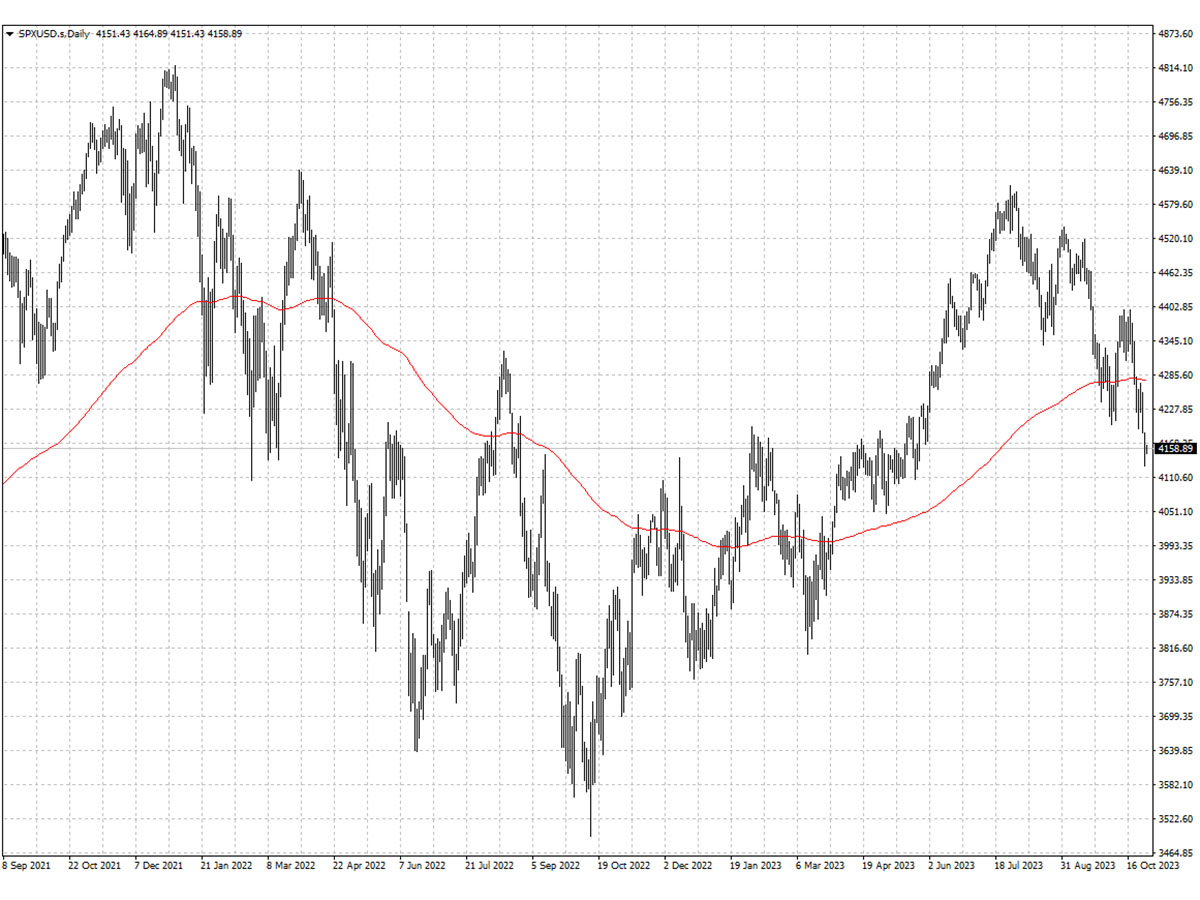Click the 19 Jan 2023 date label
Image resolution: width=1200 pixels, height=900 pixels.
[756, 864]
